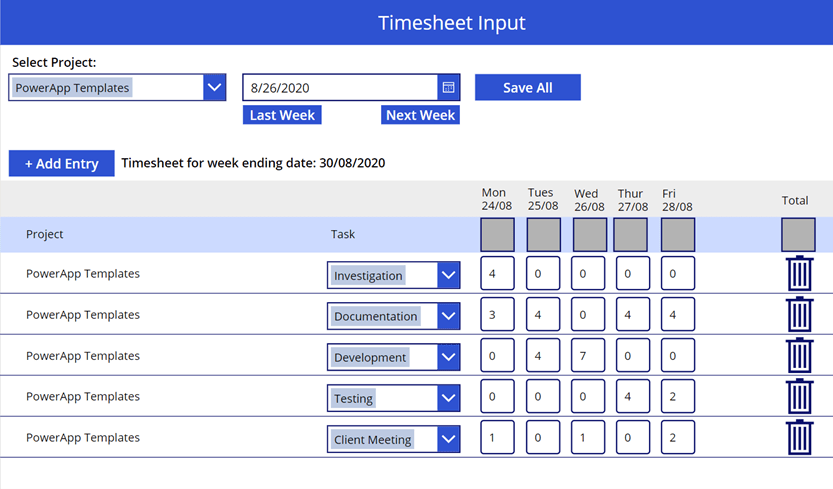Click the Thursday total gray box
Viewport: 833px width, 489px height.
pyautogui.click(x=631, y=234)
